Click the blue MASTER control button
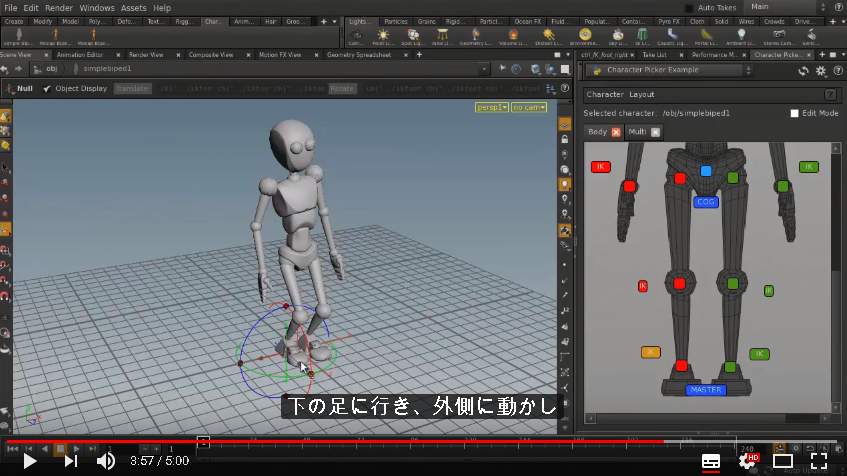 tap(706, 390)
